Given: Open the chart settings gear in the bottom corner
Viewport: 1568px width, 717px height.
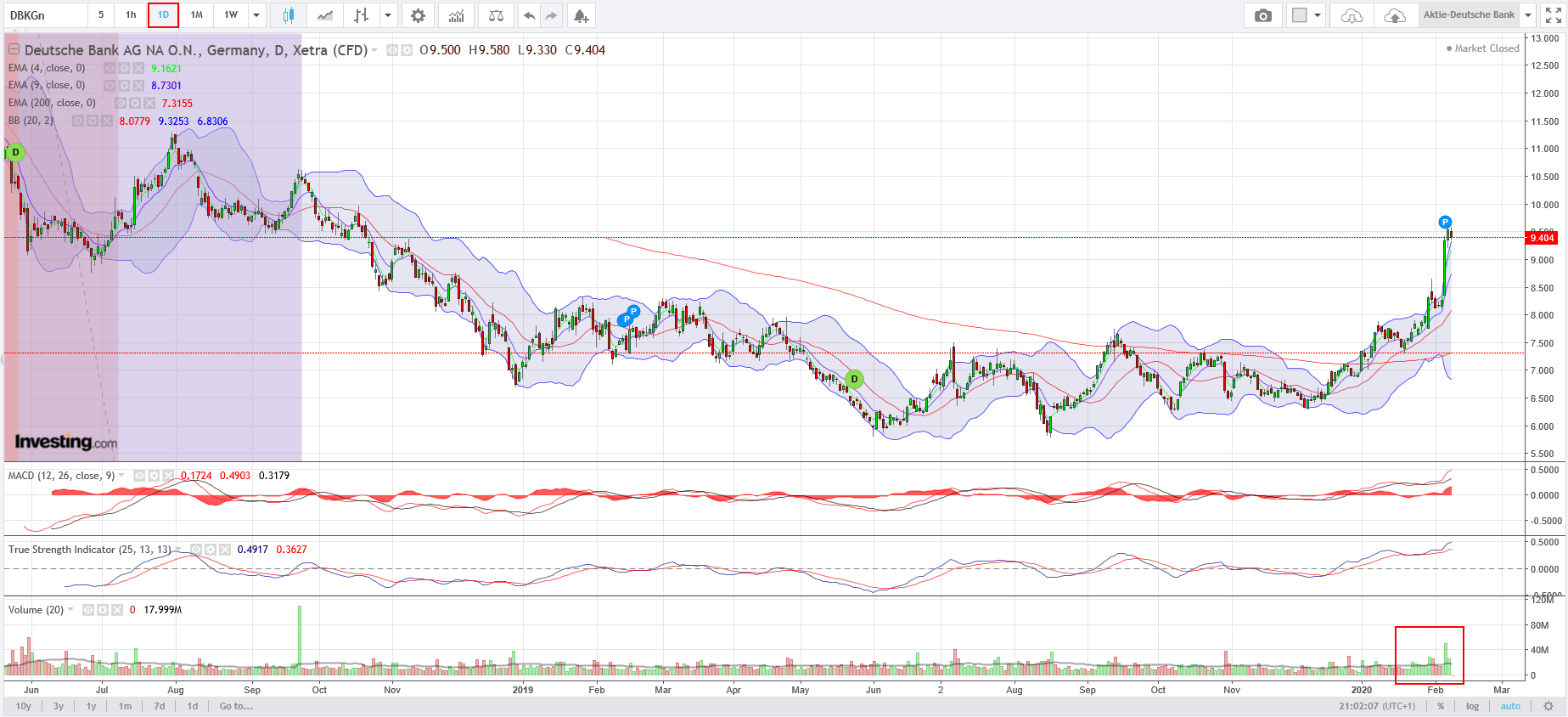Looking at the screenshot, I should click(x=1548, y=706).
